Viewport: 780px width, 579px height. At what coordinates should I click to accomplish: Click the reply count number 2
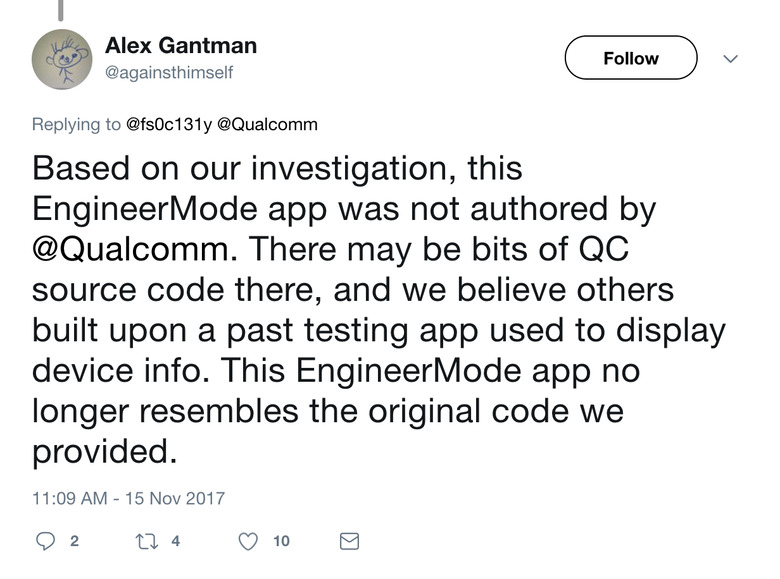[74, 541]
